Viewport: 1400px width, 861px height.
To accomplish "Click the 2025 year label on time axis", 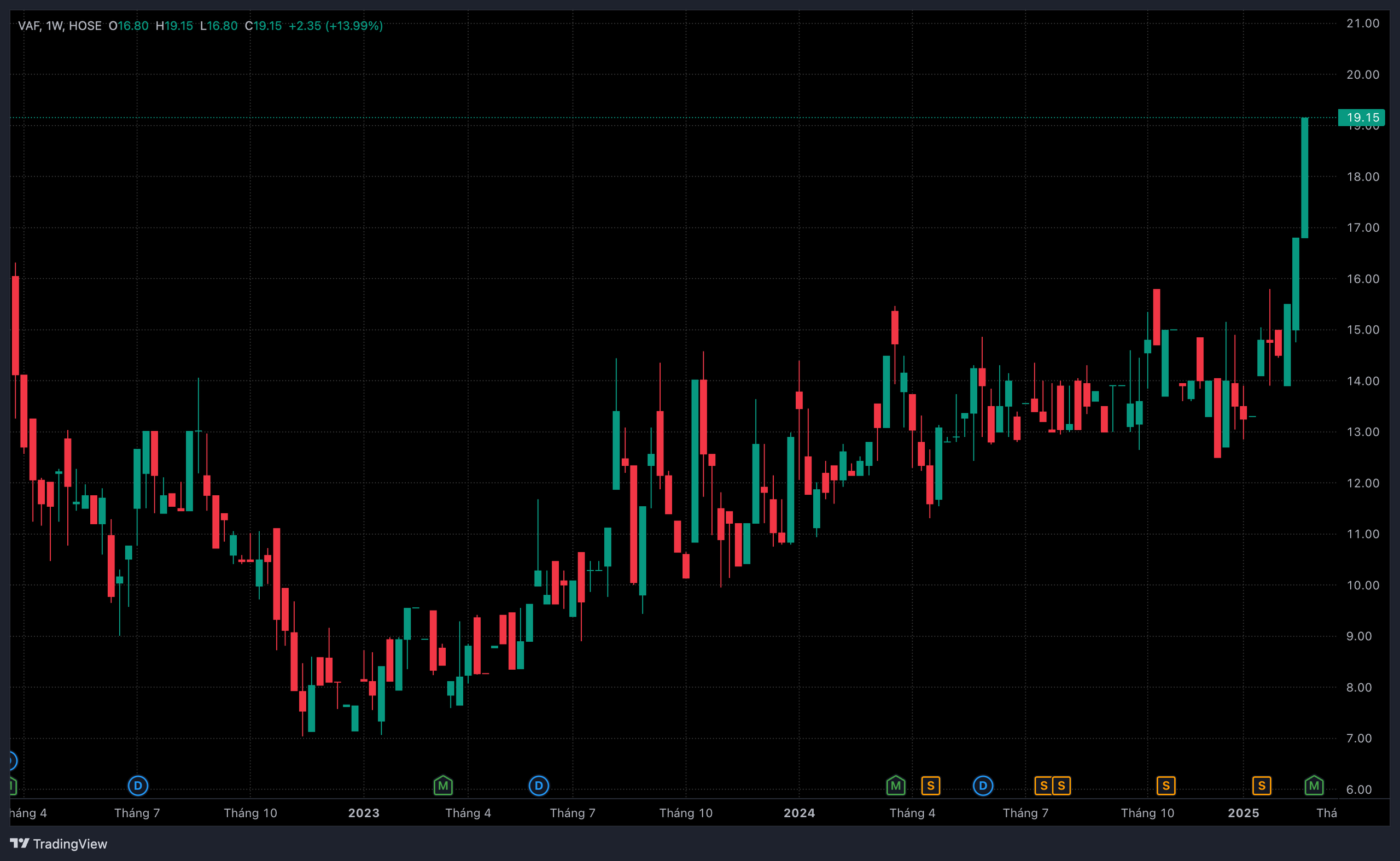I will 1244,812.
